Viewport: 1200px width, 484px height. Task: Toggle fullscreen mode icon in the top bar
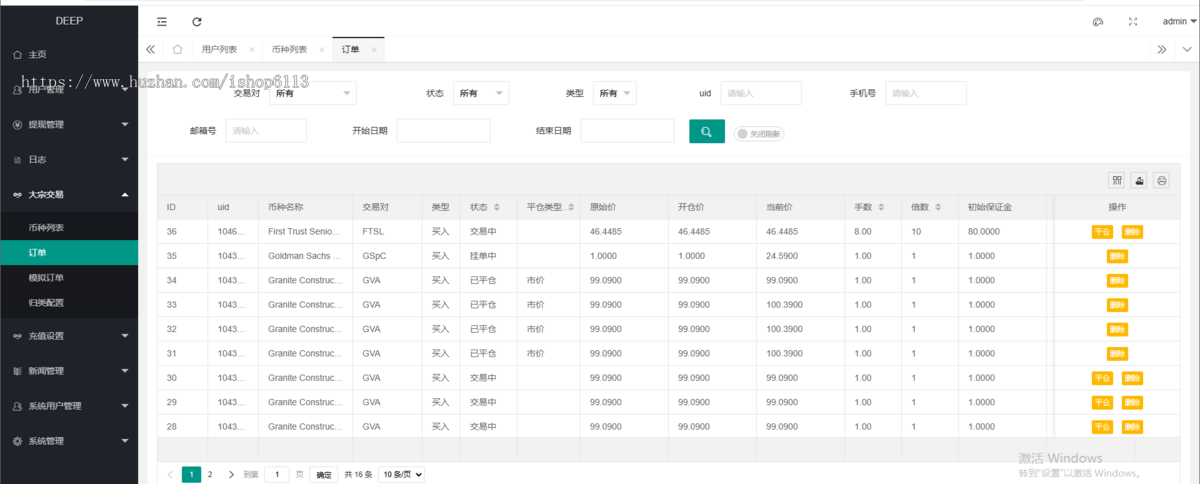(x=1133, y=21)
